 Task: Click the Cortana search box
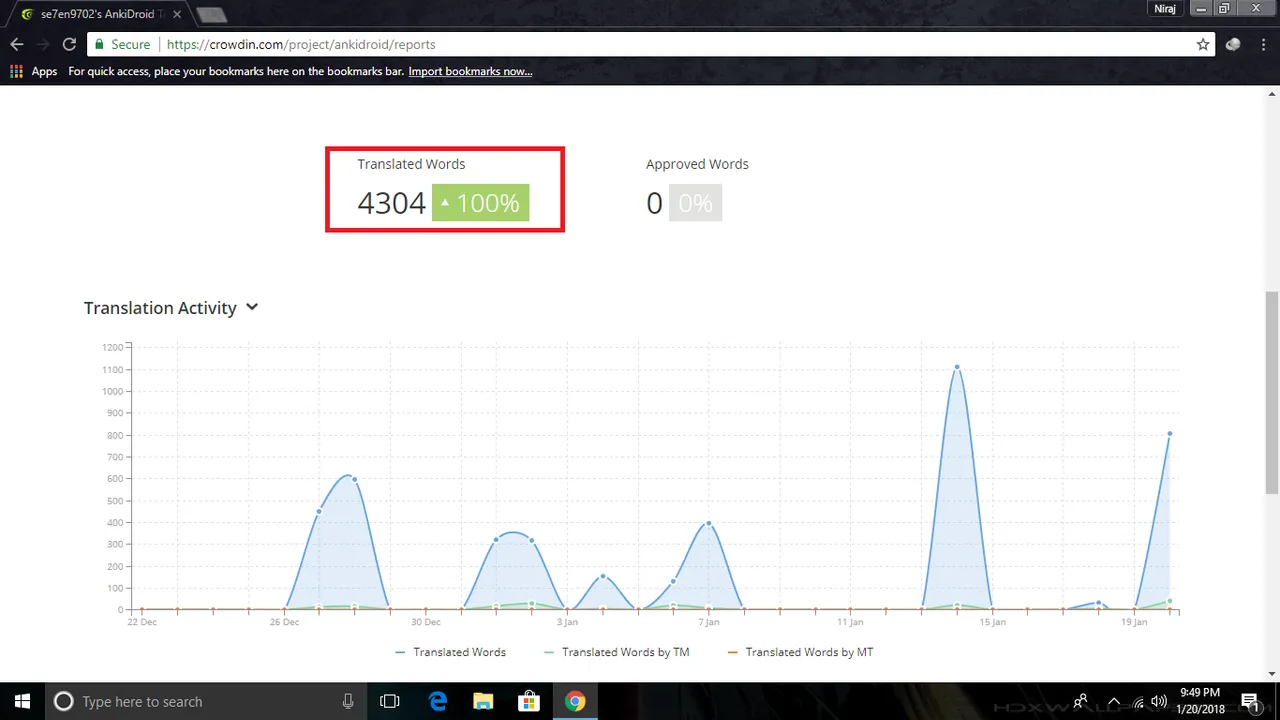tap(205, 701)
